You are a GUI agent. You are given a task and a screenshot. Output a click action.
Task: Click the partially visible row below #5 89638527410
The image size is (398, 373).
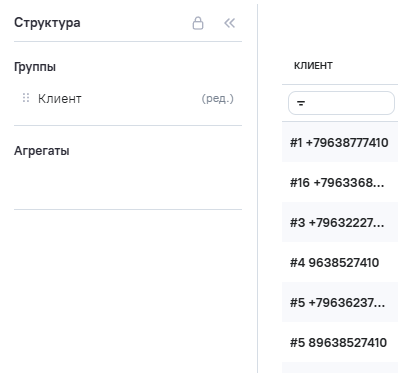[340, 368]
